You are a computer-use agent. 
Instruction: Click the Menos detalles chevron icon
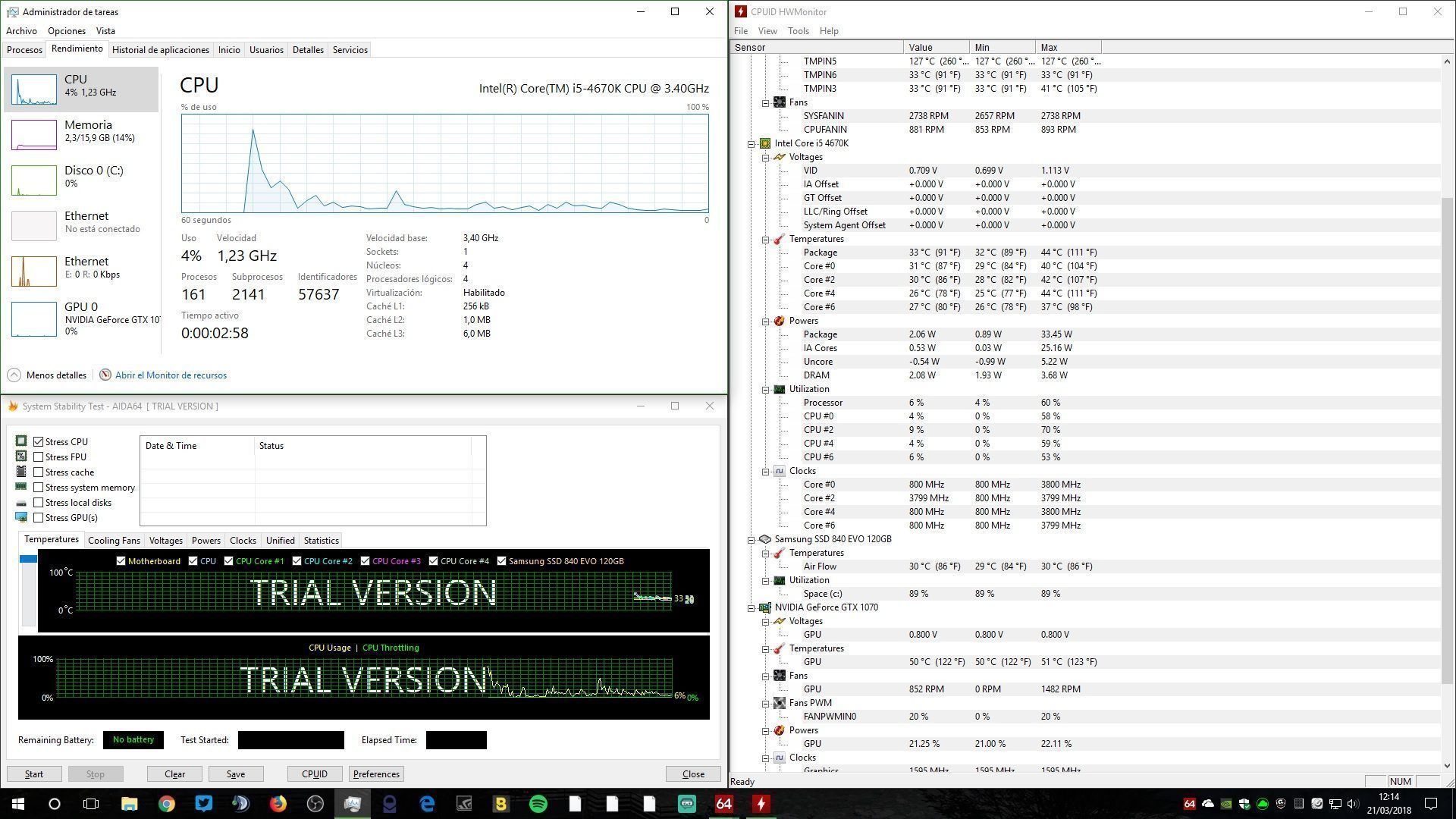(14, 375)
